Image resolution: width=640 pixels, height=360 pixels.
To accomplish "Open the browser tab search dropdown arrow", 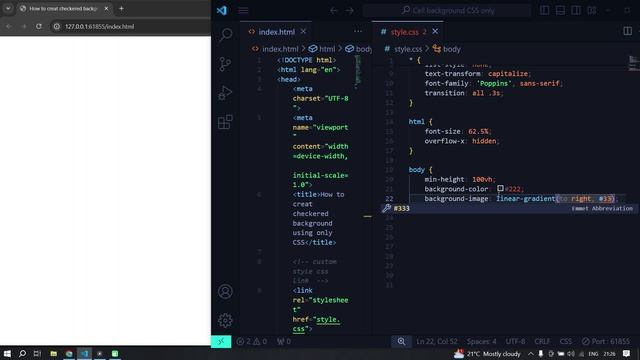I will [x=8, y=8].
